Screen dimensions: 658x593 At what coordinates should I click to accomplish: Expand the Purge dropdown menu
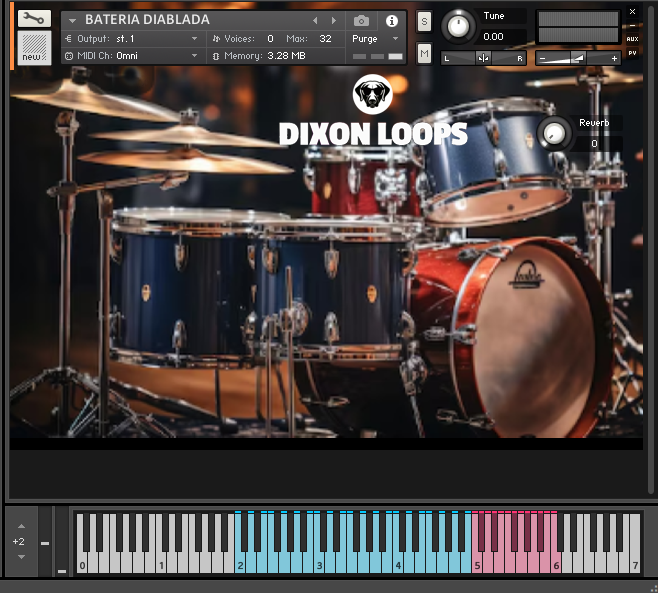(x=376, y=39)
